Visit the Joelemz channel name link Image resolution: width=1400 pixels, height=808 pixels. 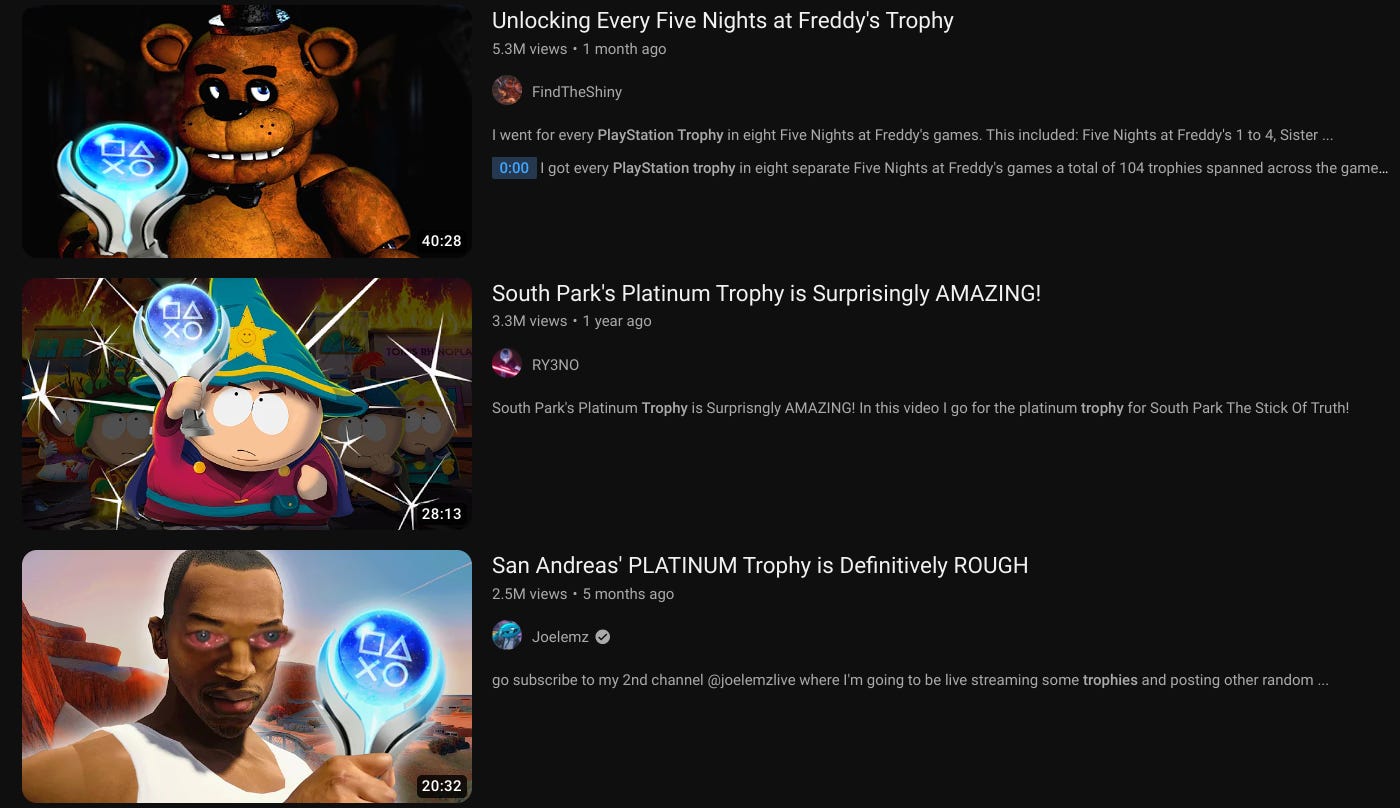pyautogui.click(x=560, y=637)
